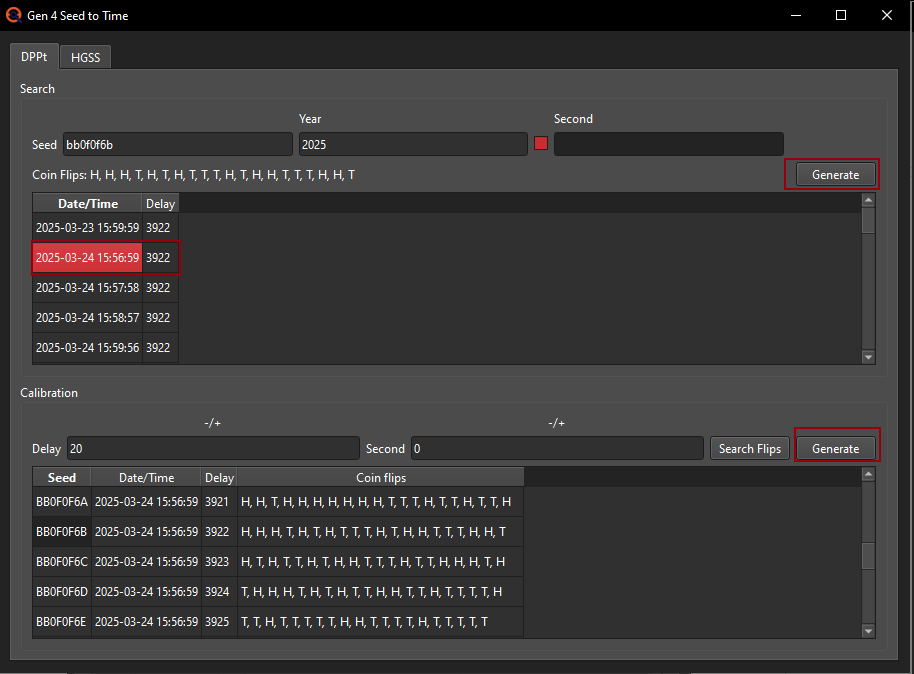914x674 pixels.
Task: Select the DPPt tab
Action: pyautogui.click(x=34, y=57)
